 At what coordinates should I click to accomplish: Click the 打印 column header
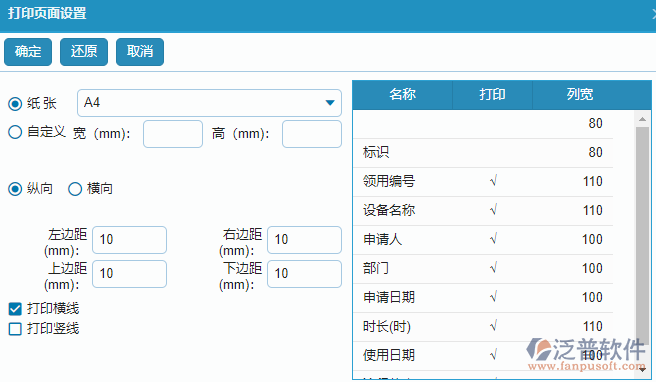pos(492,95)
